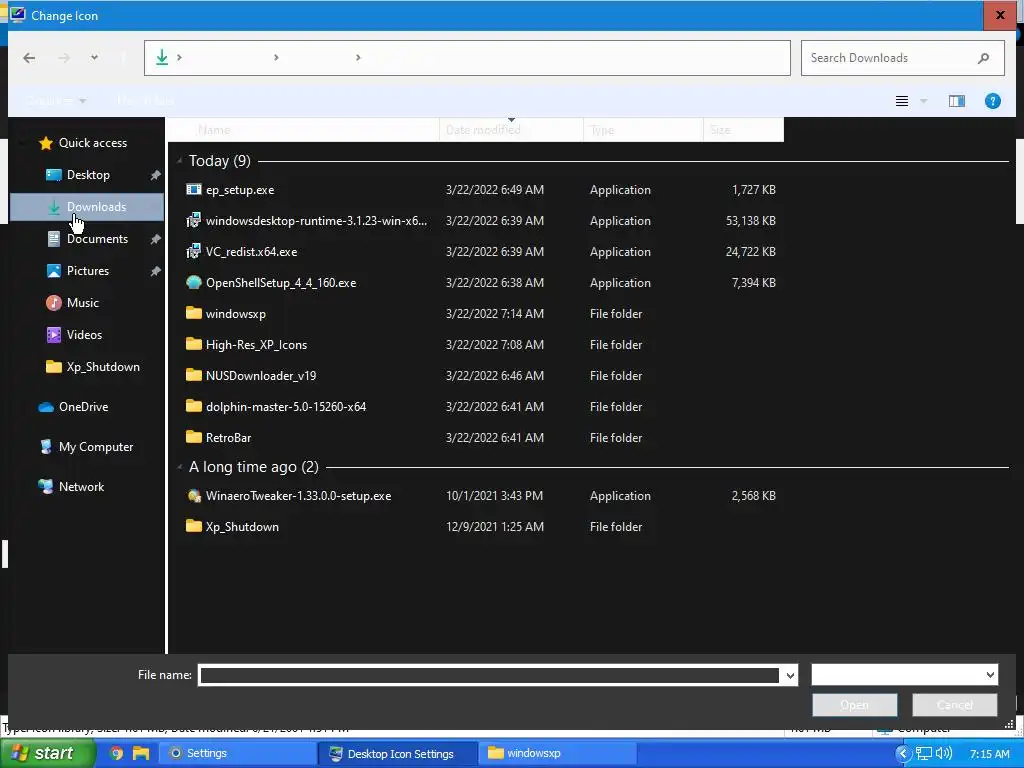Viewport: 1024px width, 768px height.
Task: Sort by the Type column header
Action: click(643, 130)
